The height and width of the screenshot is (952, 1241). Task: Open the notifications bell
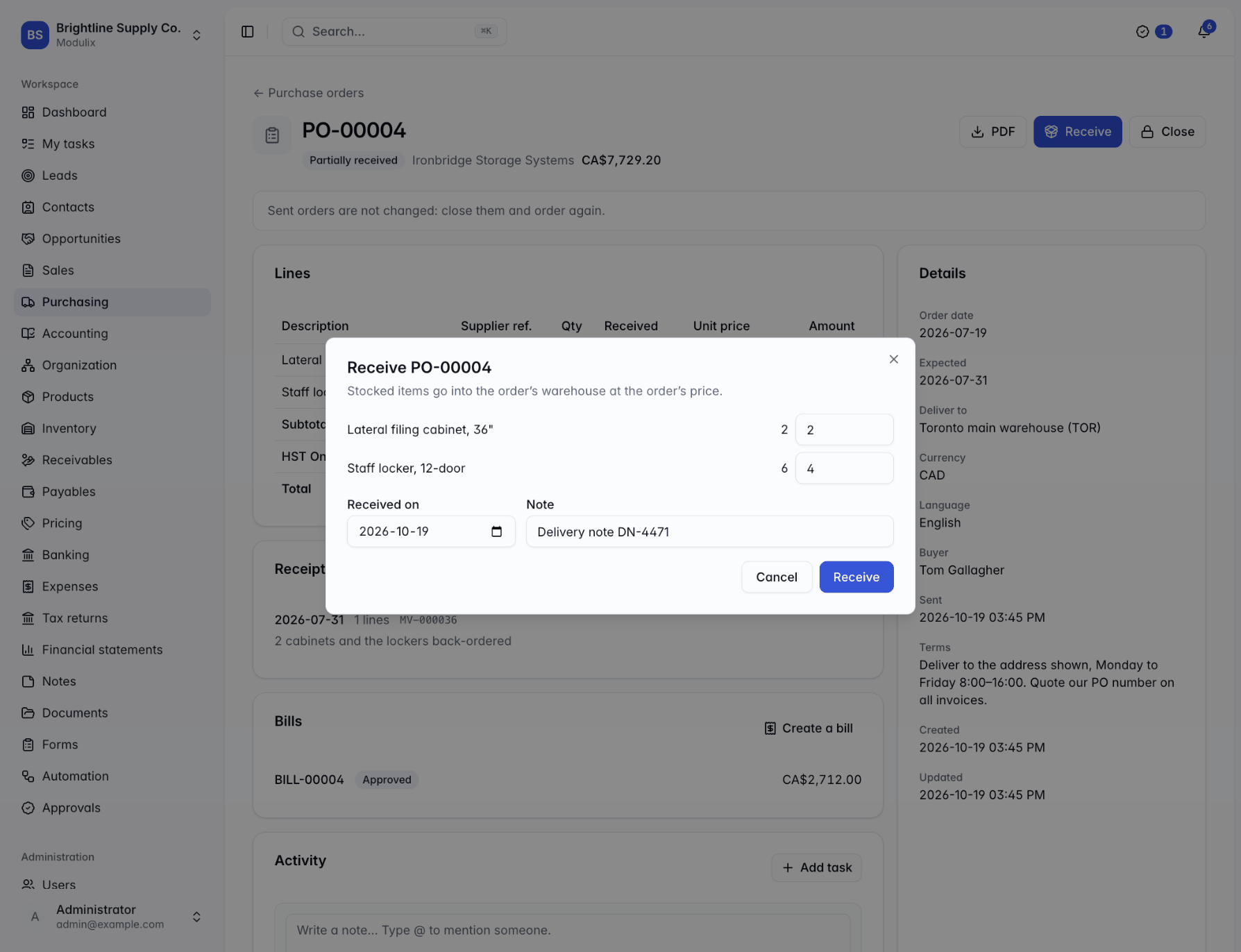(x=1204, y=32)
